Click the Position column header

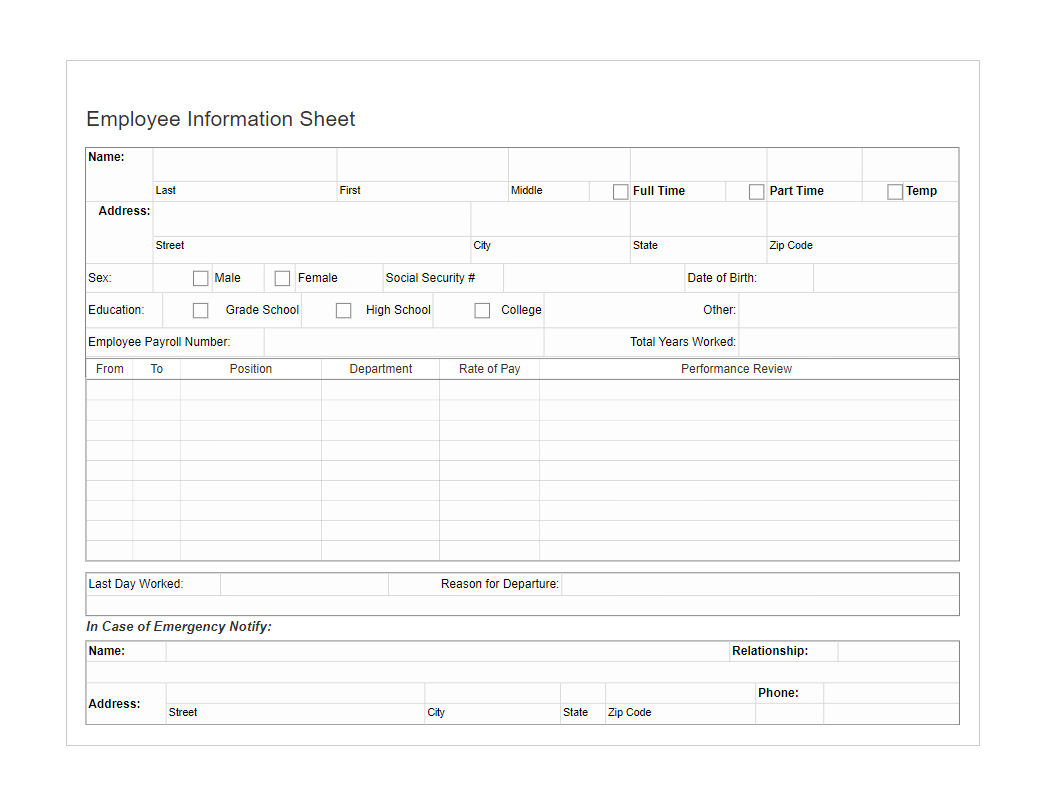(251, 370)
